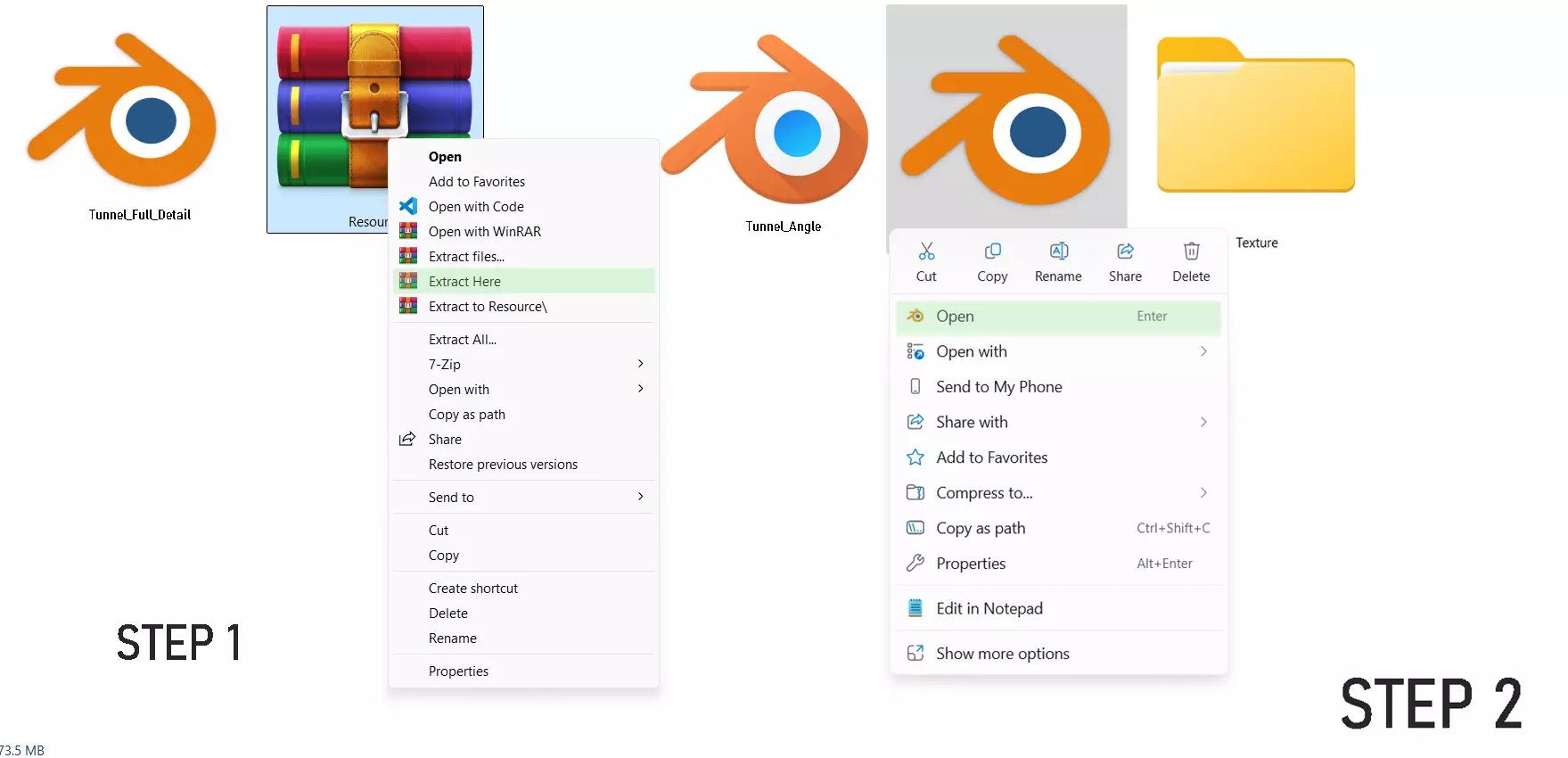Click the Open with icon in new menu

pos(915,351)
